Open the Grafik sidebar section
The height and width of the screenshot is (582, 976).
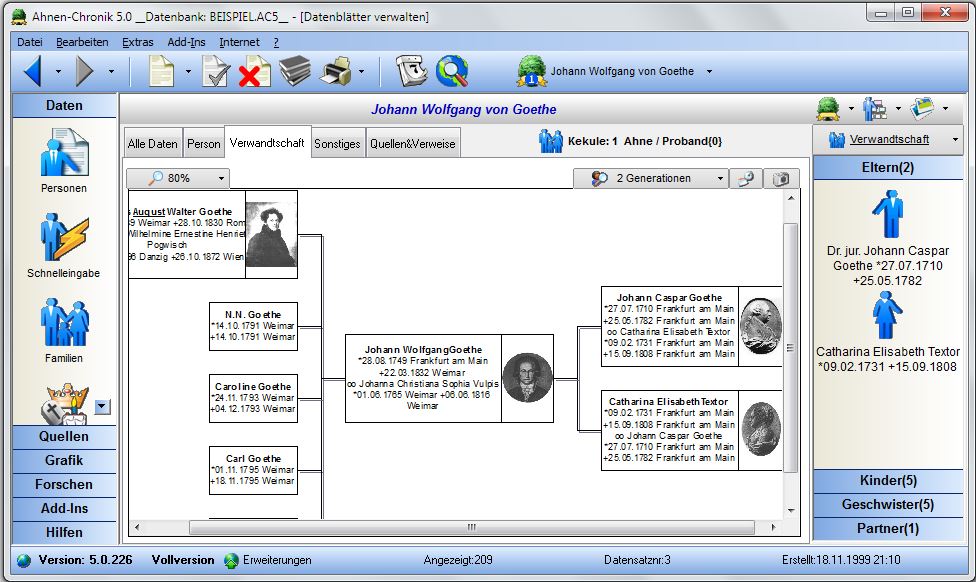[64, 461]
